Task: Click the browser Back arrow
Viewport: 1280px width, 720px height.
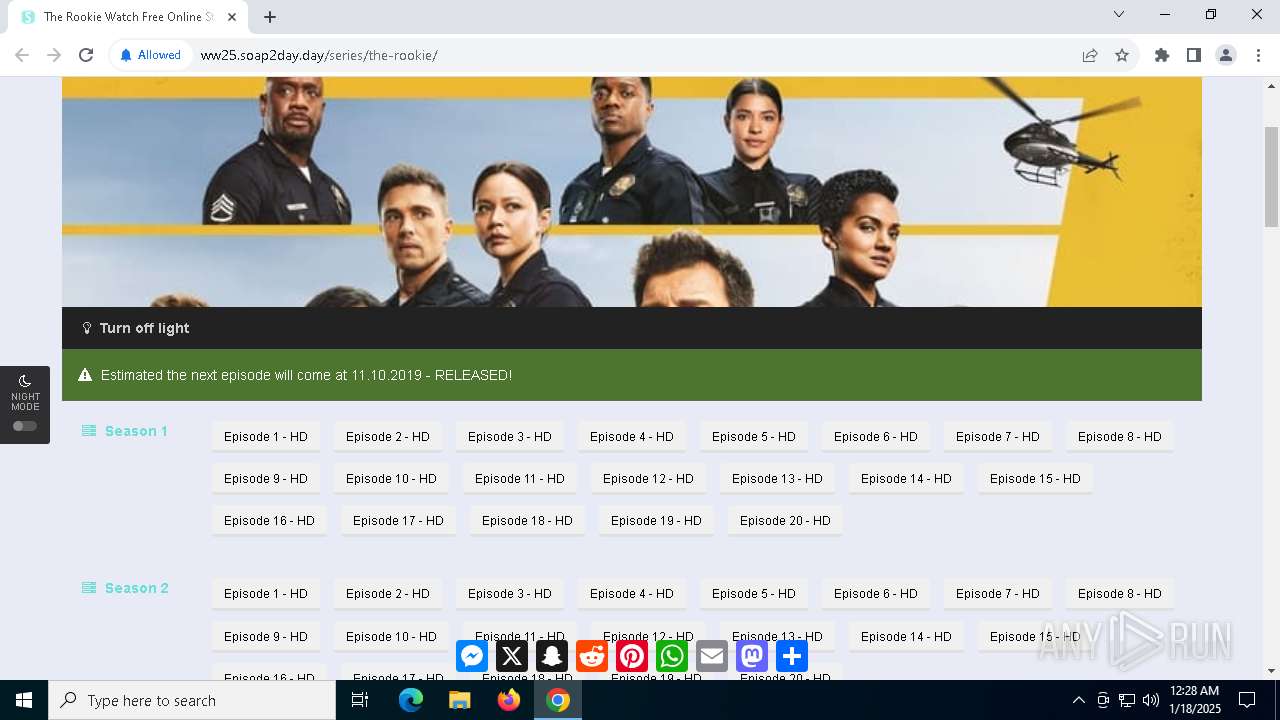Action: point(22,55)
